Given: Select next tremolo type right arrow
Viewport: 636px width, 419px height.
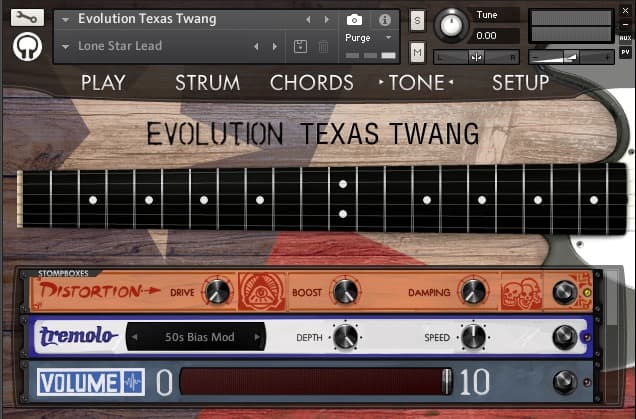Looking at the screenshot, I should (x=257, y=337).
